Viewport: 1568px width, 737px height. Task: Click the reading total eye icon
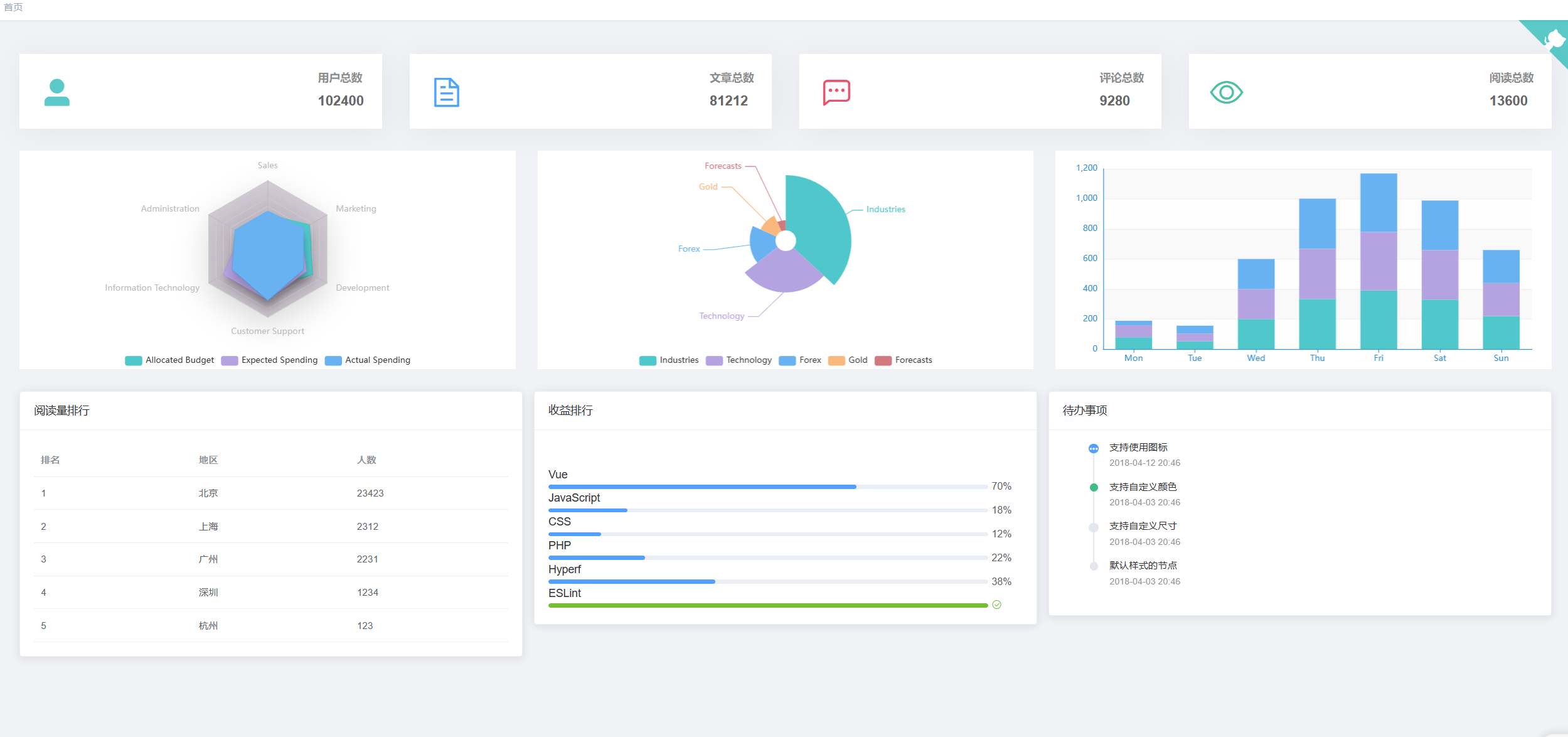click(x=1226, y=92)
